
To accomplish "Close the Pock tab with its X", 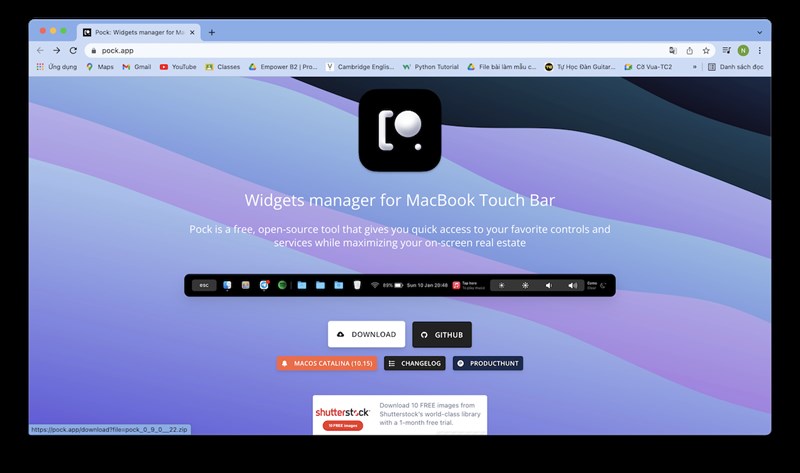I will (192, 32).
